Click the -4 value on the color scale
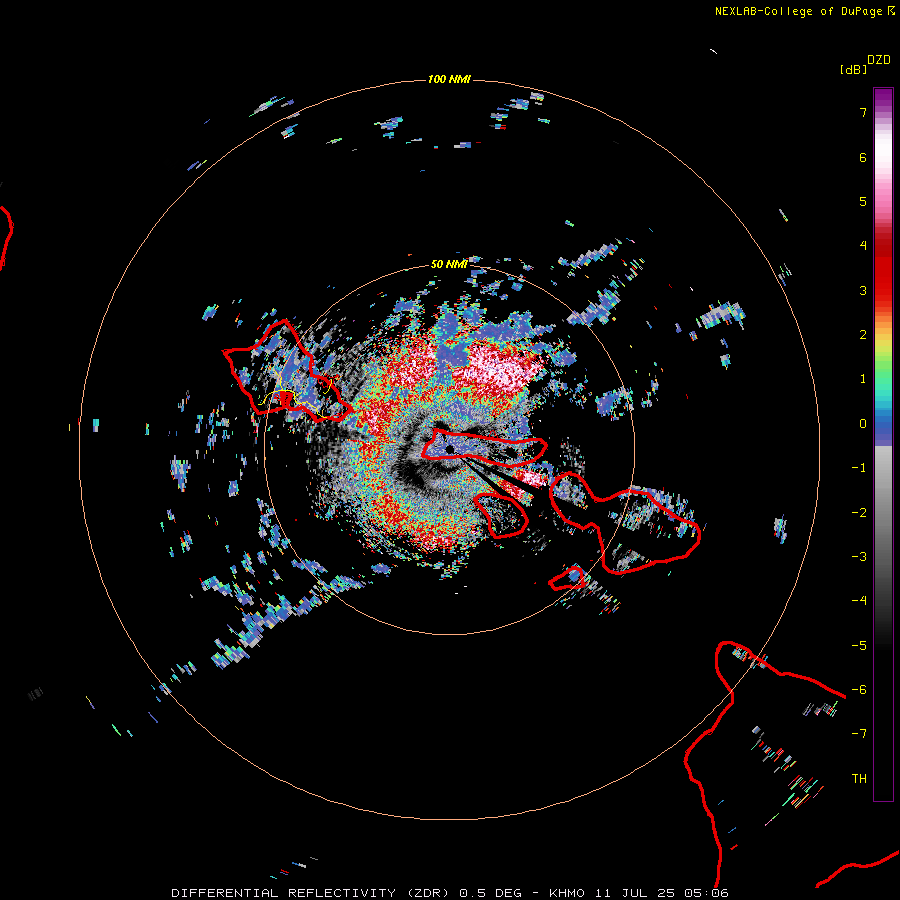Screen dimensions: 900x900 click(859, 601)
